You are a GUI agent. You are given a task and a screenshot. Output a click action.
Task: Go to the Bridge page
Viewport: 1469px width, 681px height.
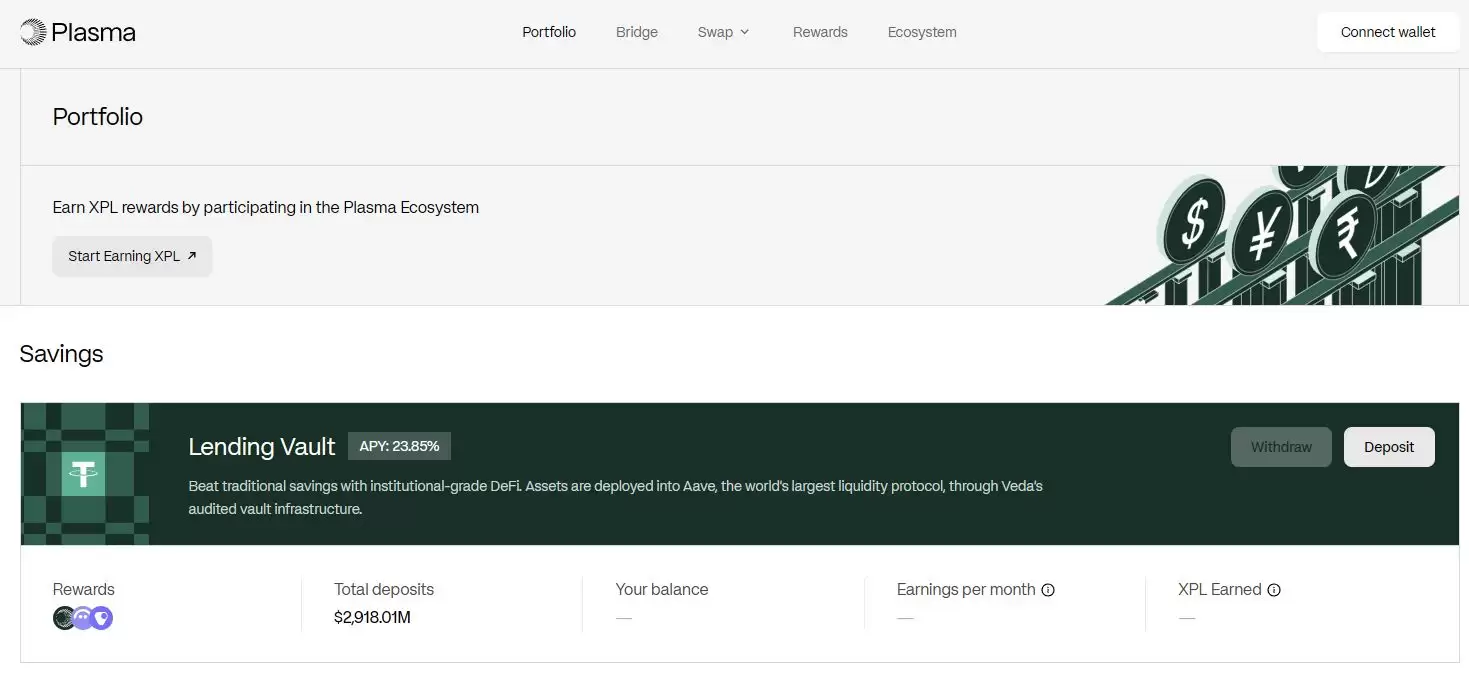(637, 32)
